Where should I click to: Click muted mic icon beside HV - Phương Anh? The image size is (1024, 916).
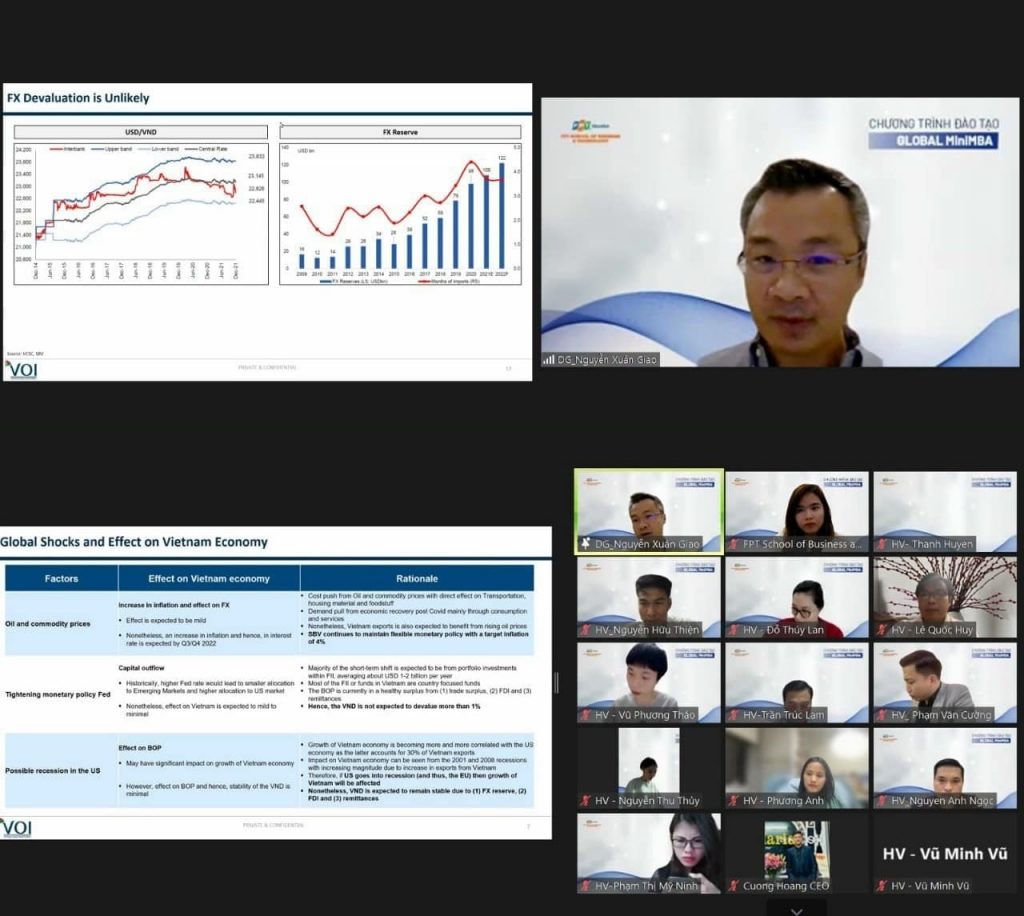point(733,801)
